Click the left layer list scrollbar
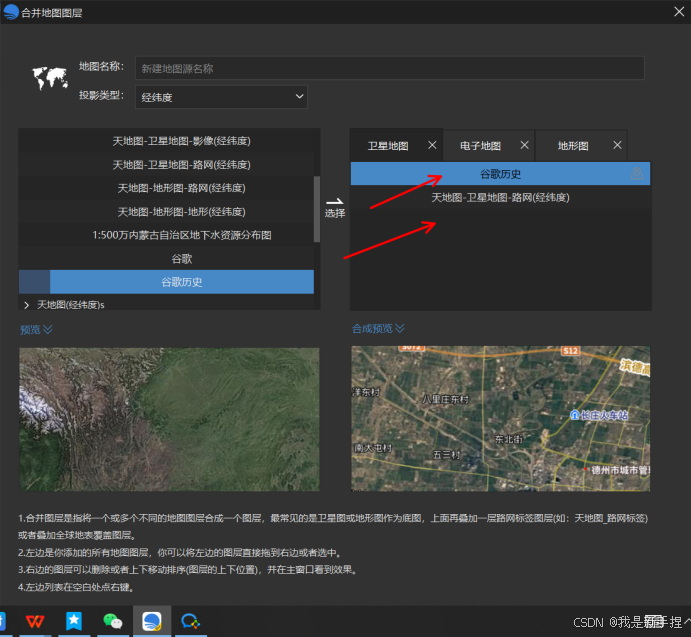The height and width of the screenshot is (637, 691). point(317,209)
